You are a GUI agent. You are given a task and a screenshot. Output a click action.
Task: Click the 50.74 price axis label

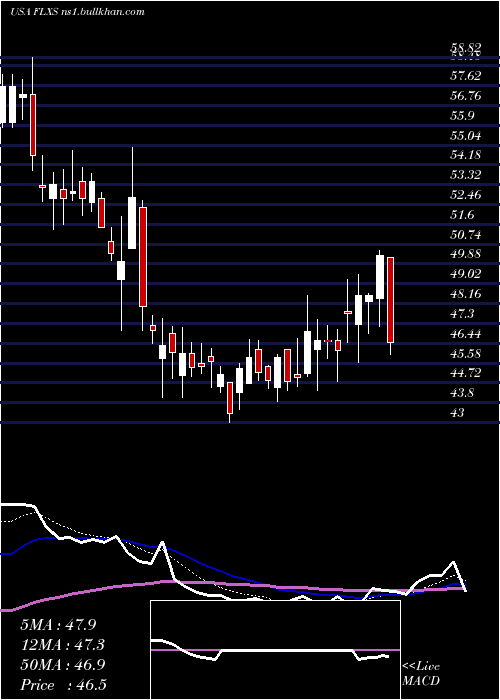tap(466, 234)
